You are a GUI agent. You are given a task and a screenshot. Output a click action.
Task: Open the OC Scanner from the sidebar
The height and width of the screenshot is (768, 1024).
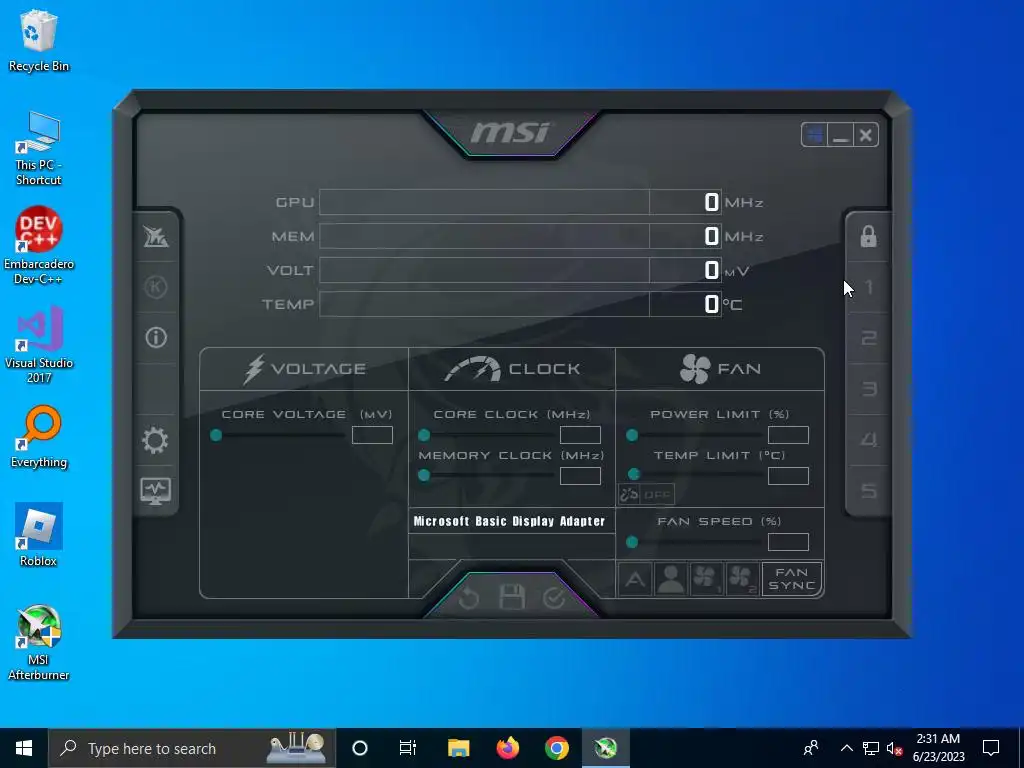pos(155,236)
